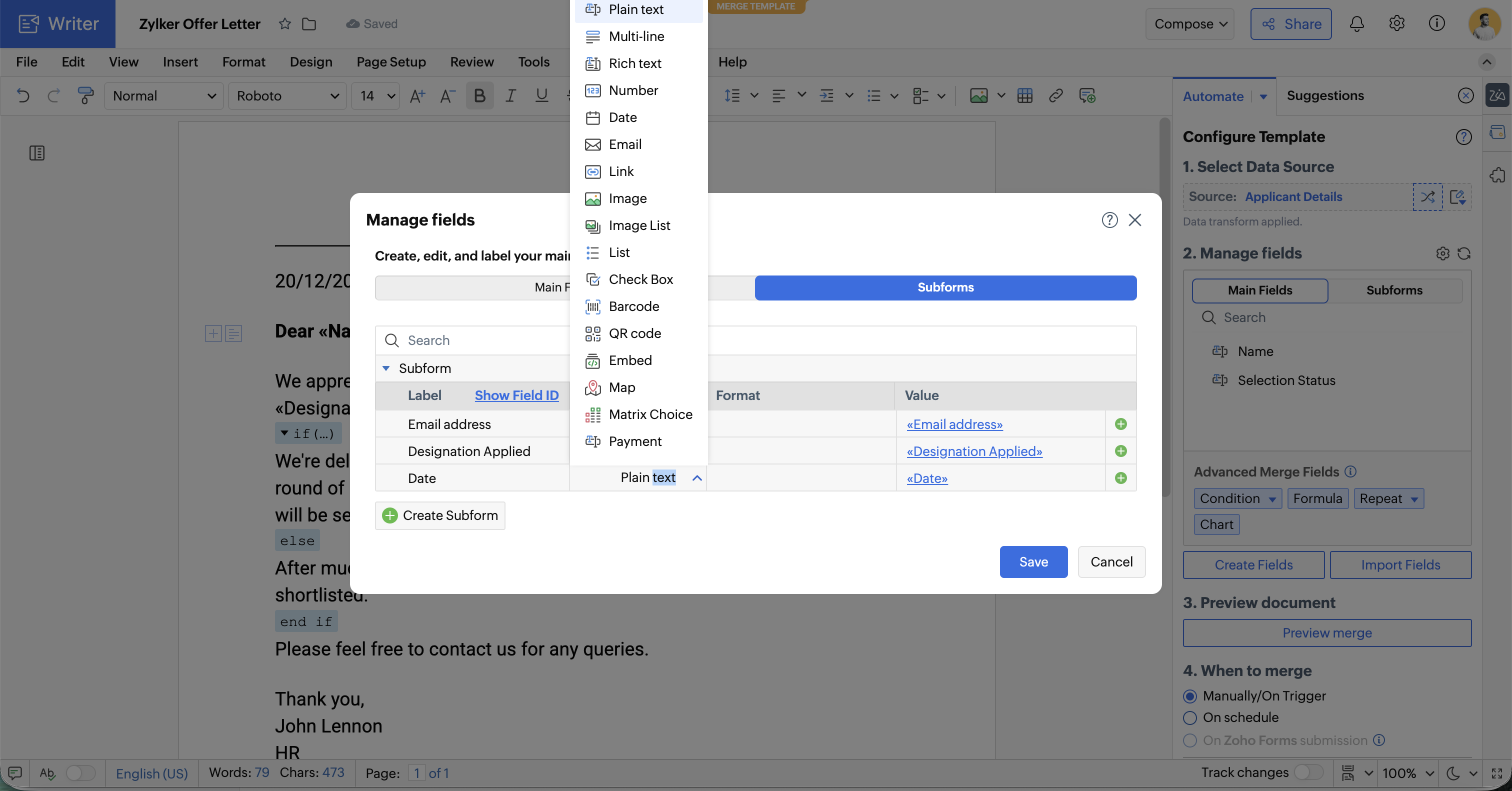Open the Page Setup menu

tap(391, 61)
